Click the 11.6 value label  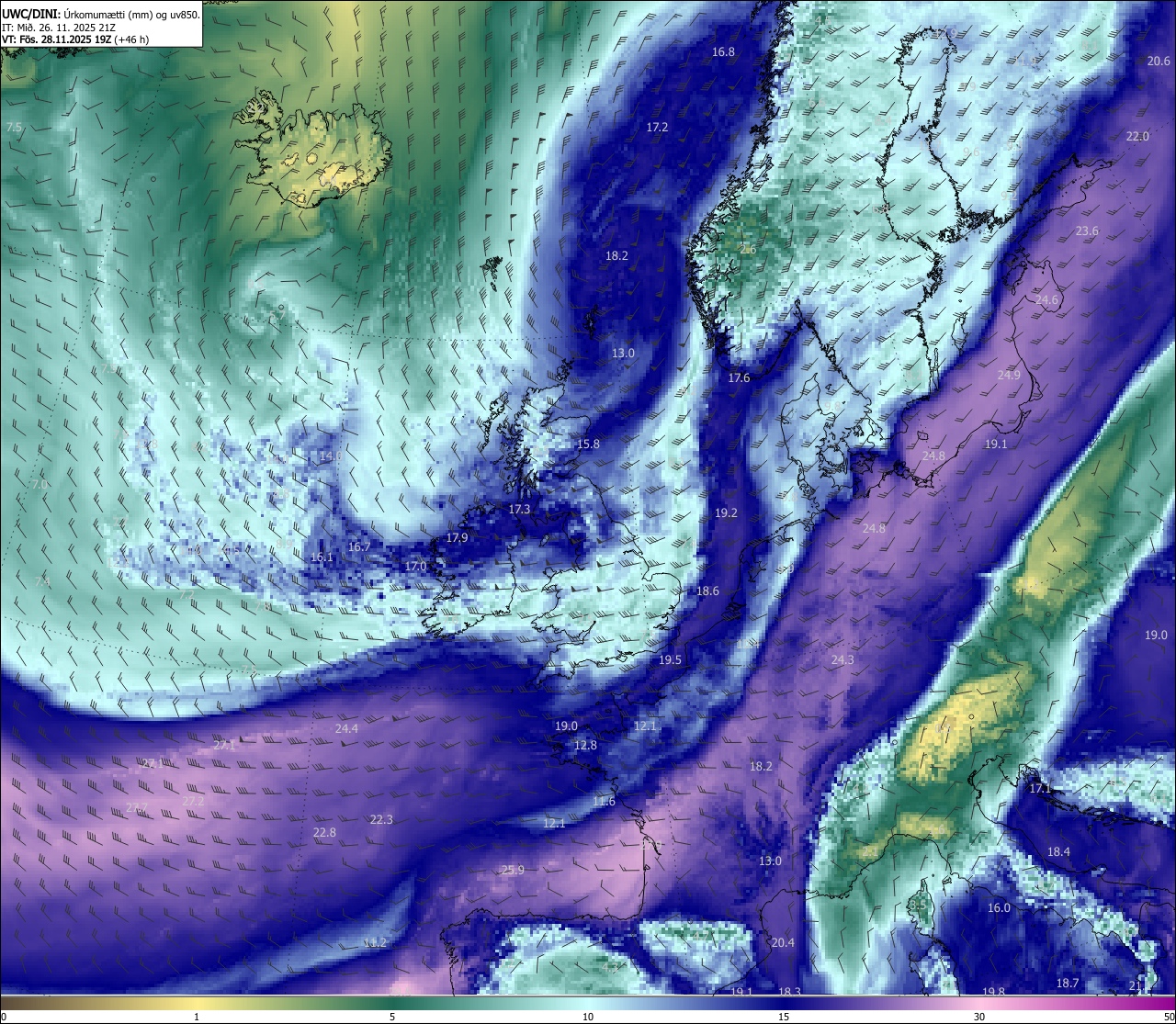pyautogui.click(x=604, y=802)
